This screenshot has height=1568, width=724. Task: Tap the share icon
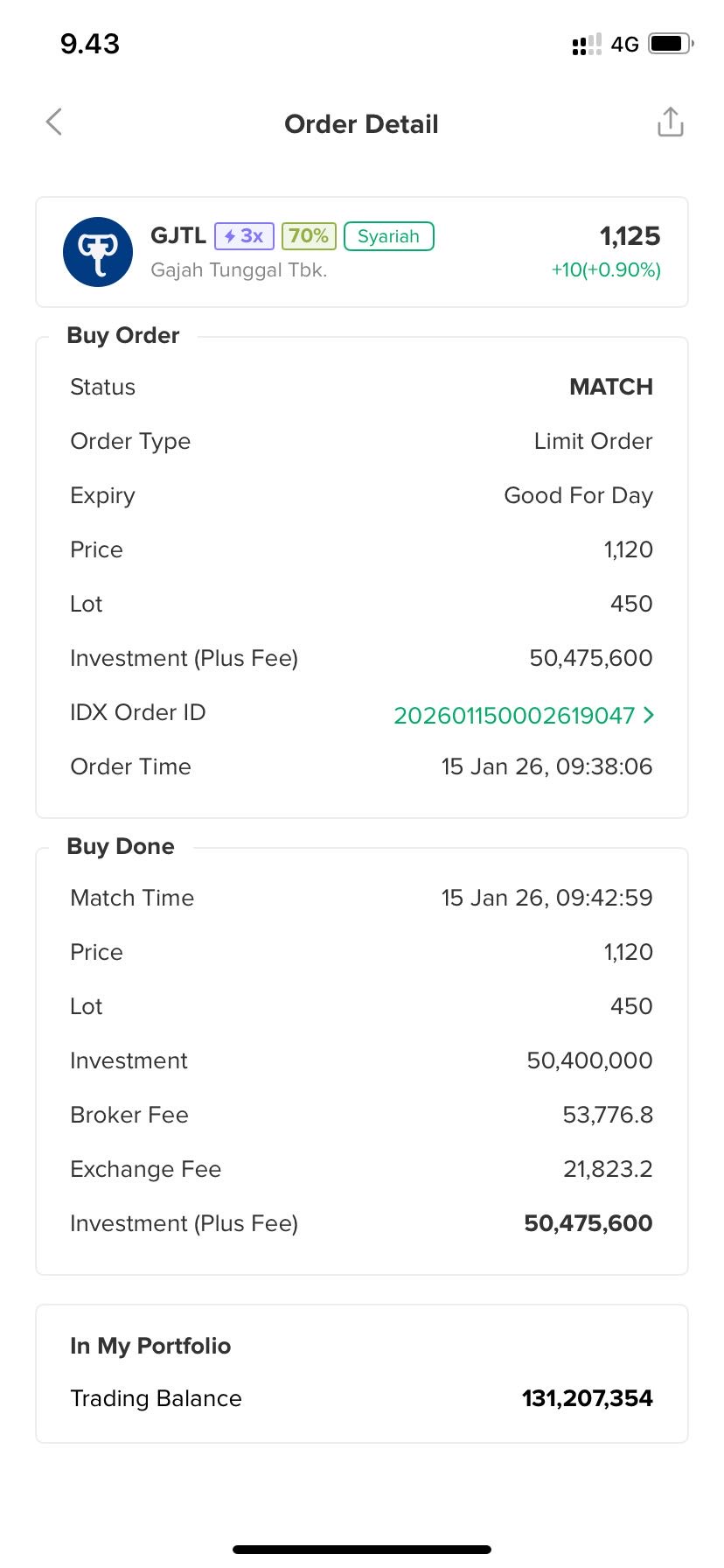(670, 122)
